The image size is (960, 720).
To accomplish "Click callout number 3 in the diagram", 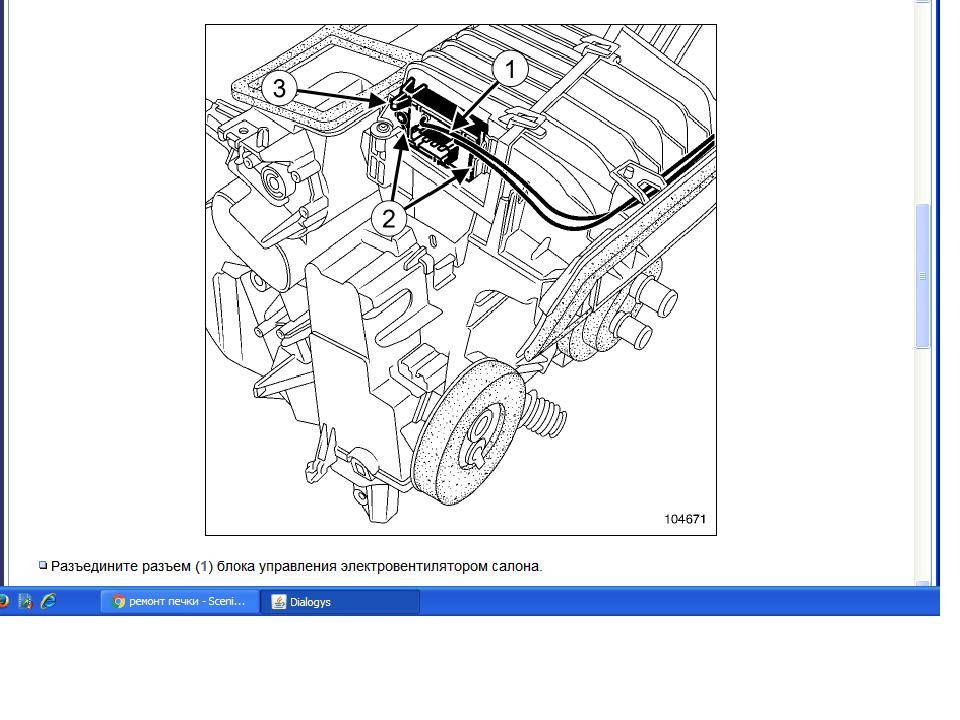I will (x=279, y=88).
